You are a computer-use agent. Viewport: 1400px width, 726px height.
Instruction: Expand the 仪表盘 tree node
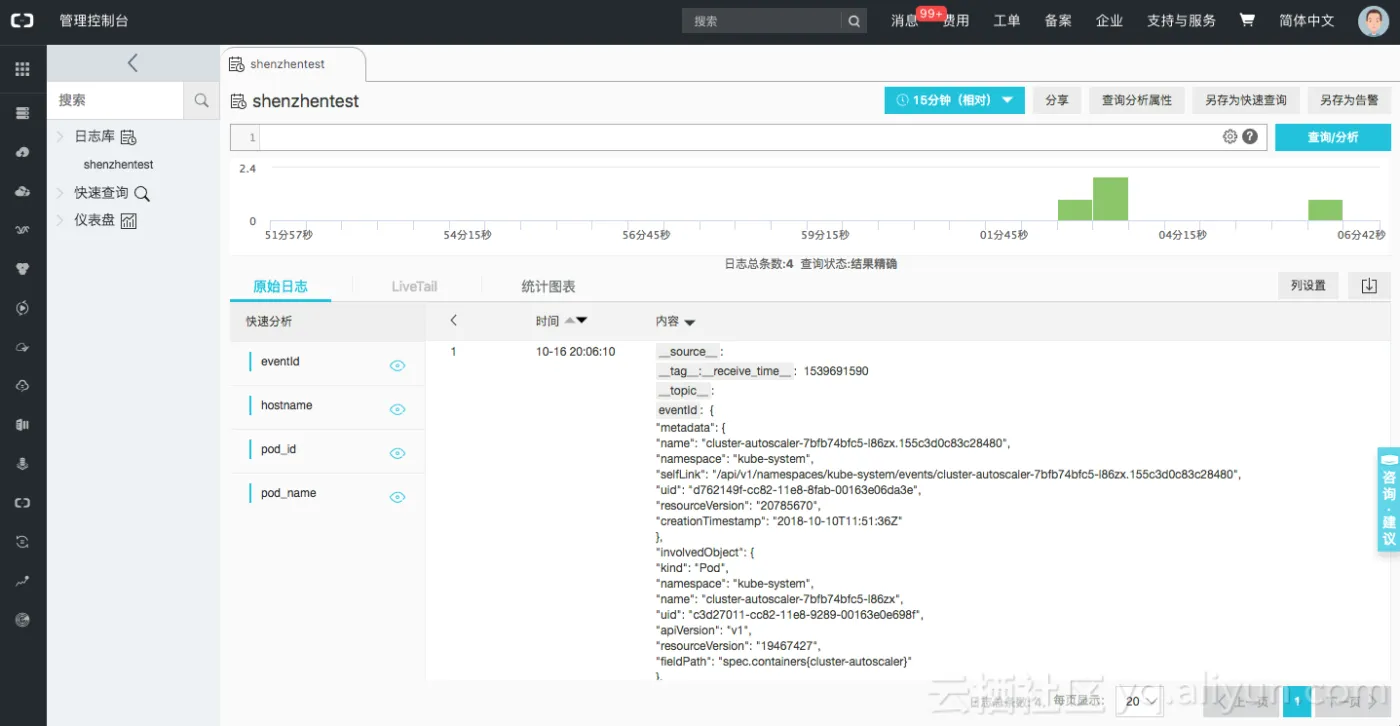pyautogui.click(x=60, y=220)
